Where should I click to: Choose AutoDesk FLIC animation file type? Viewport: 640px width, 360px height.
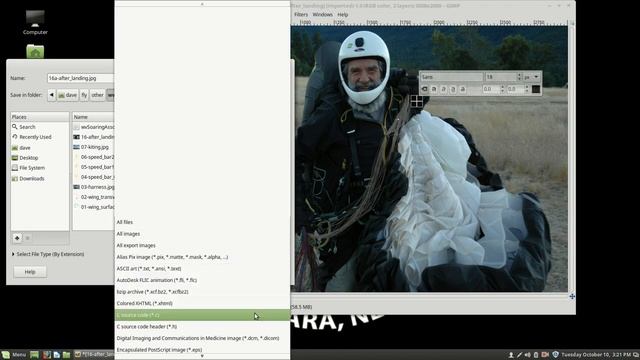202,280
